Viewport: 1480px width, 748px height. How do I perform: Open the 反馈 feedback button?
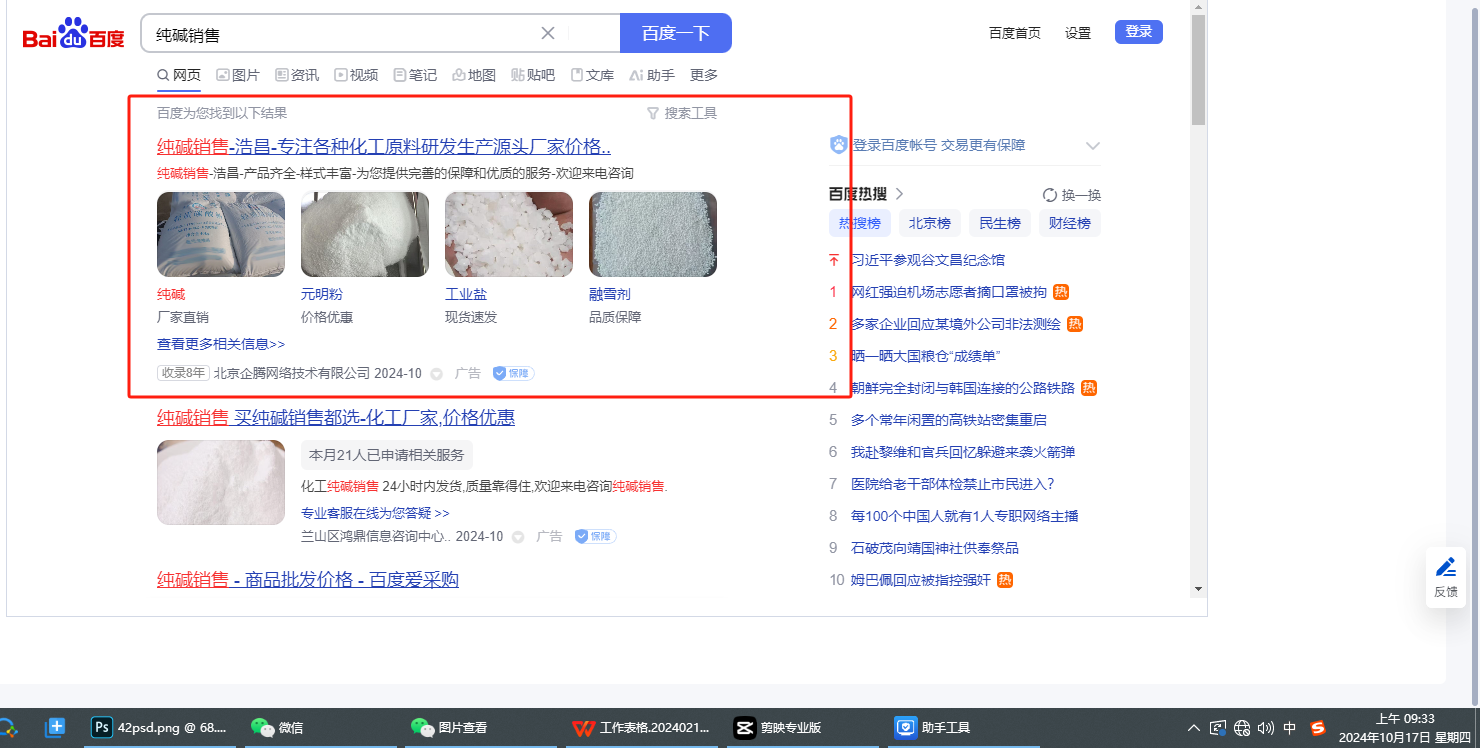pyautogui.click(x=1446, y=578)
